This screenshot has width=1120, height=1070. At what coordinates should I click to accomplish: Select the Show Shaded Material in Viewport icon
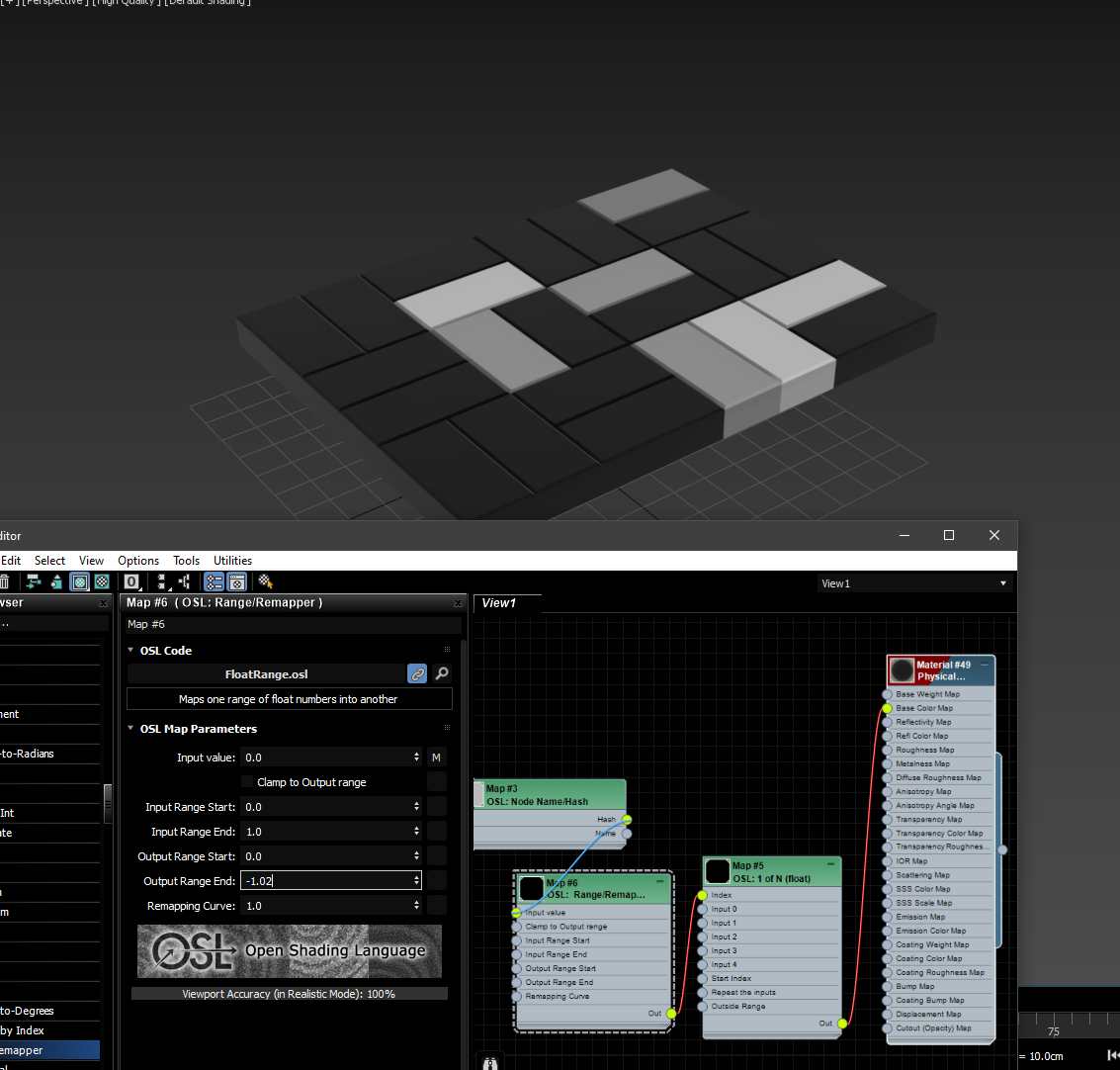click(x=79, y=581)
